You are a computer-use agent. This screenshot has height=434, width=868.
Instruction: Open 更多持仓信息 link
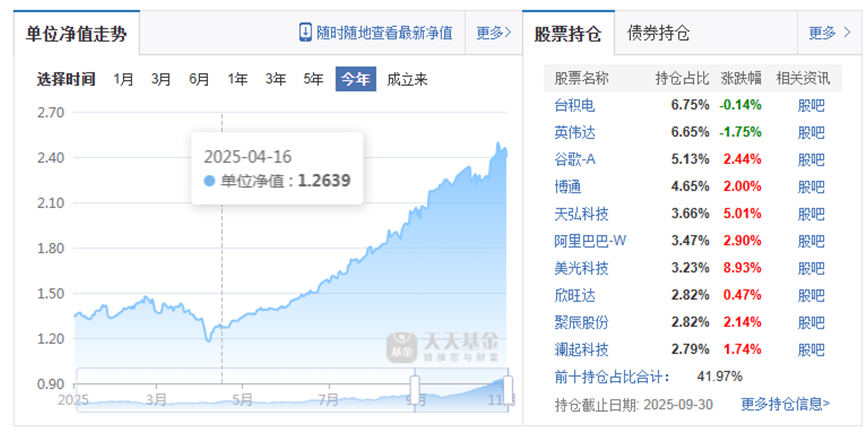(x=786, y=404)
